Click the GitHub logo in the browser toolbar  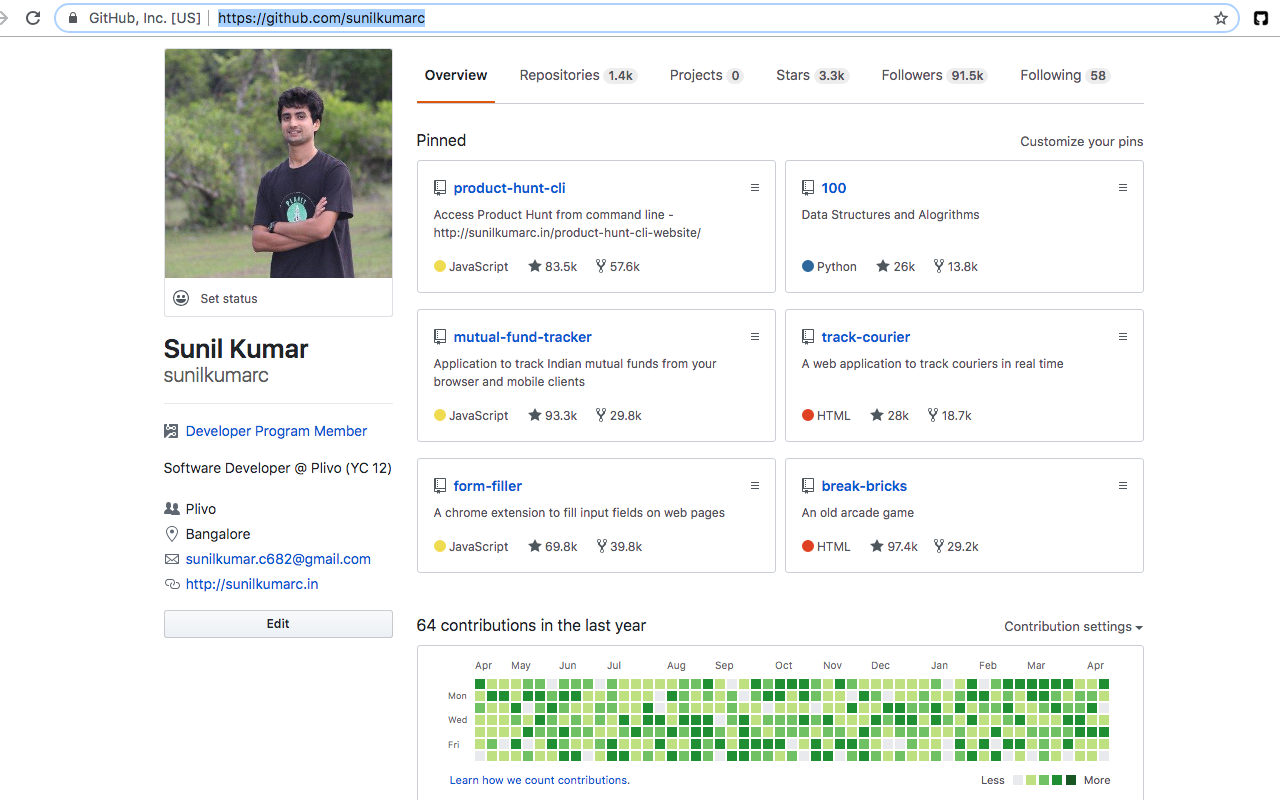(1263, 17)
